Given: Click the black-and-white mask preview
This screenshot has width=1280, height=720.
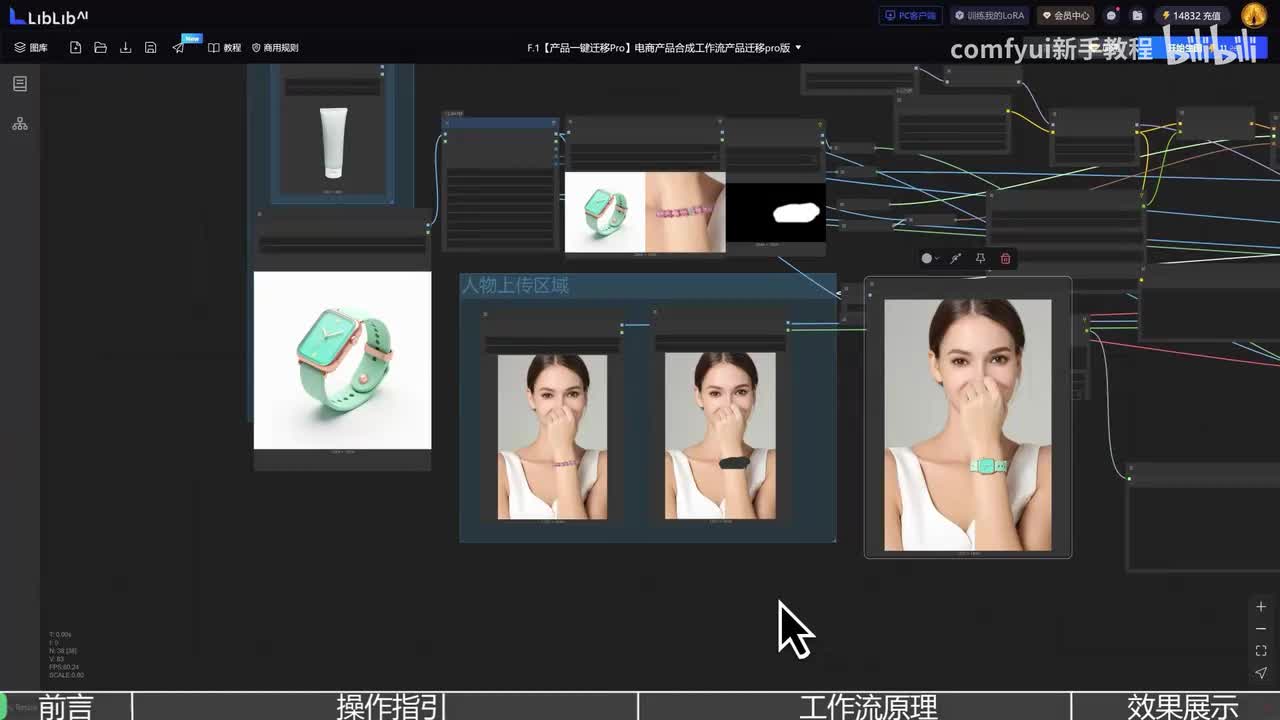Looking at the screenshot, I should pos(776,212).
